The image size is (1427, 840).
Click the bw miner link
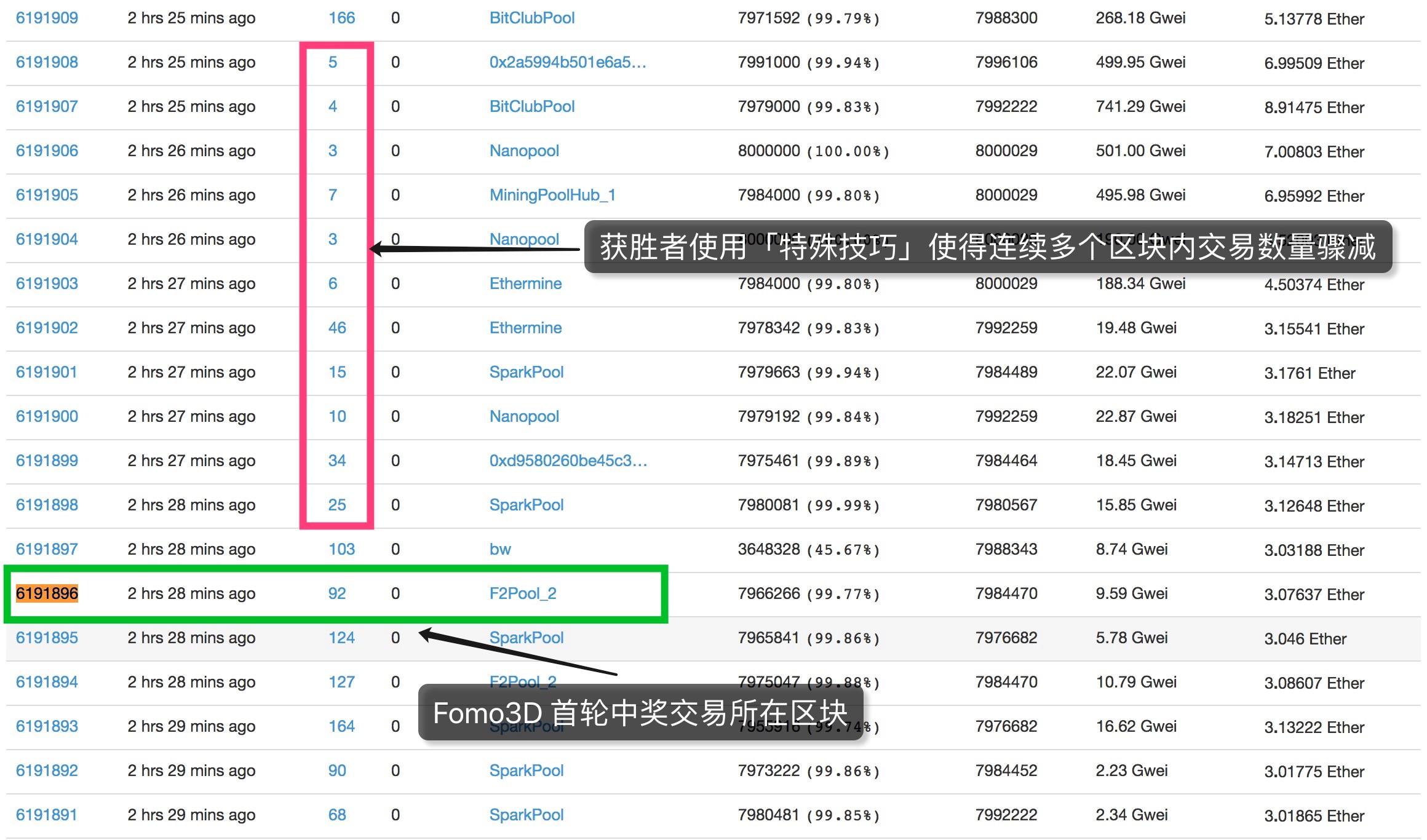pos(500,549)
